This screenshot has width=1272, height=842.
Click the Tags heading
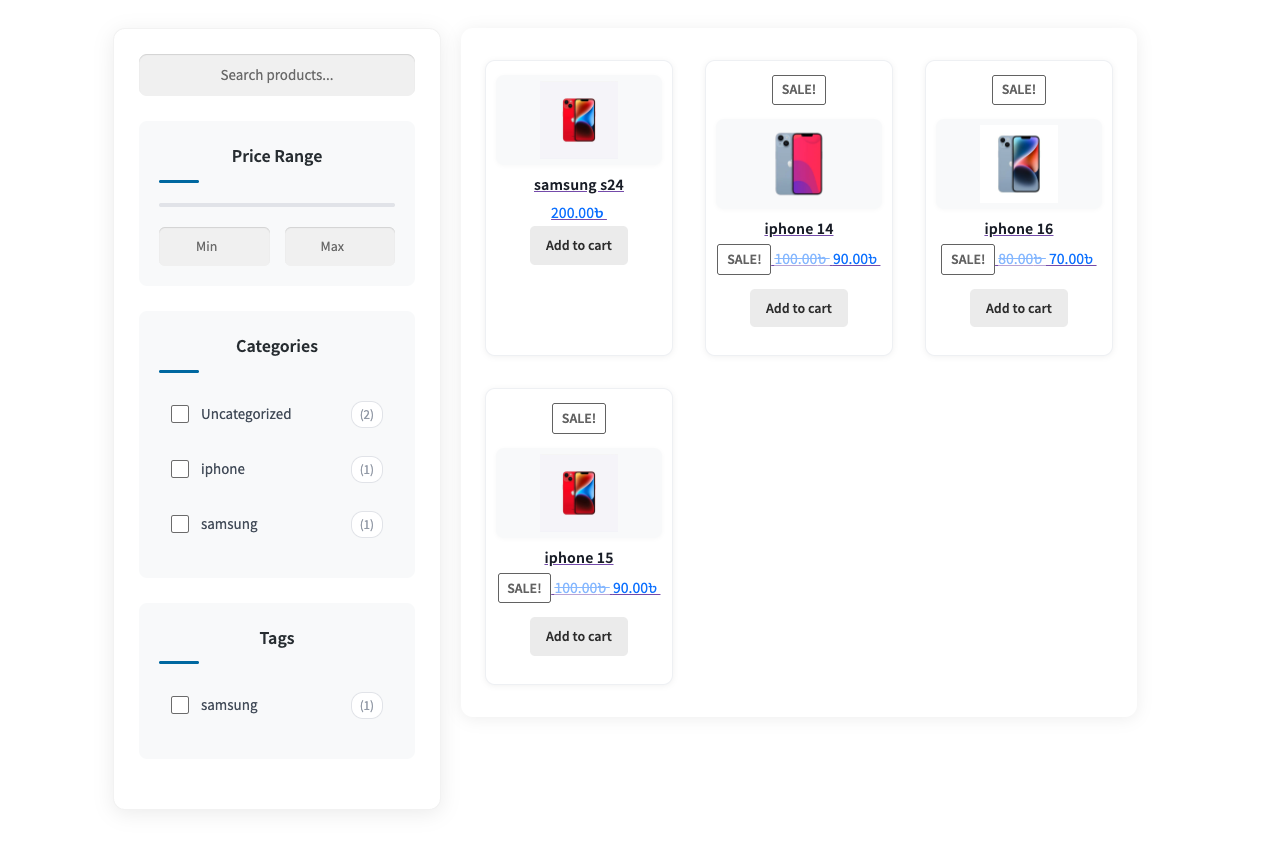tap(277, 638)
